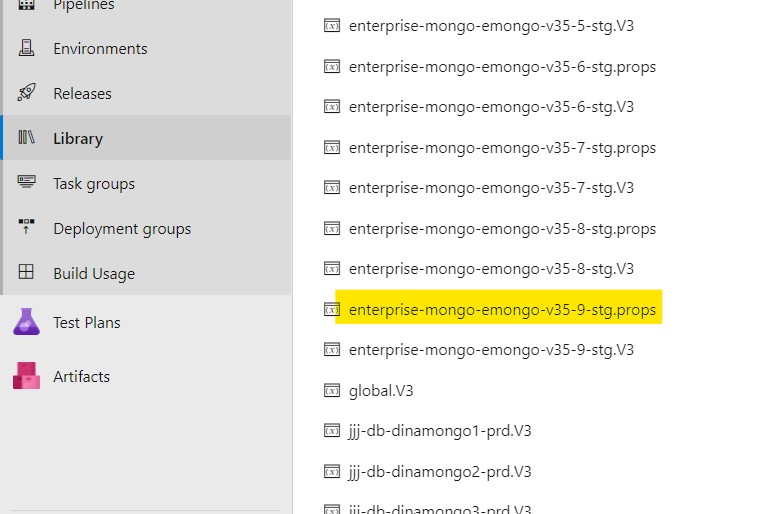
Task: Click the Task groups icon
Action: (x=27, y=183)
